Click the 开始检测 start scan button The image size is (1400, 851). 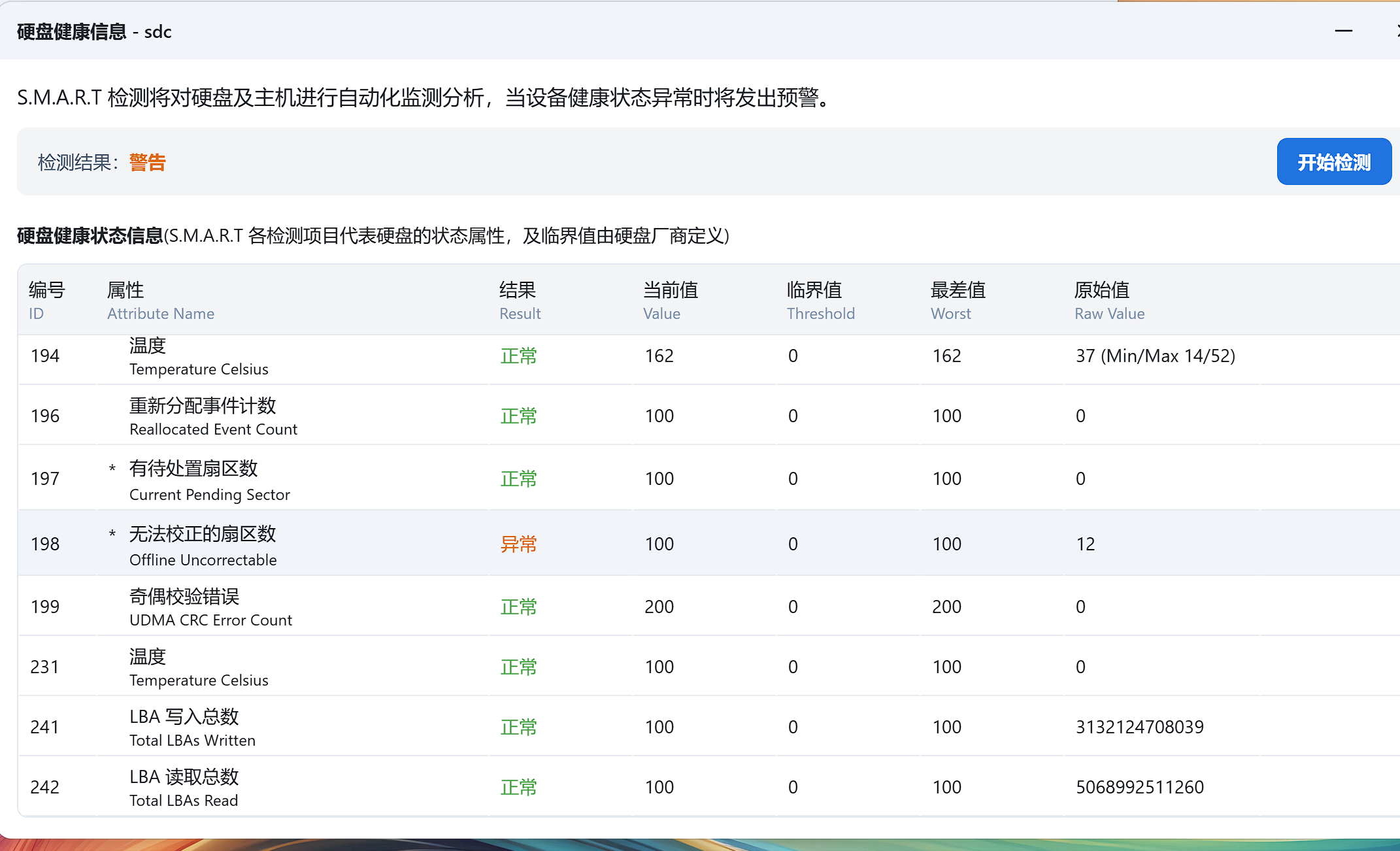pos(1333,162)
